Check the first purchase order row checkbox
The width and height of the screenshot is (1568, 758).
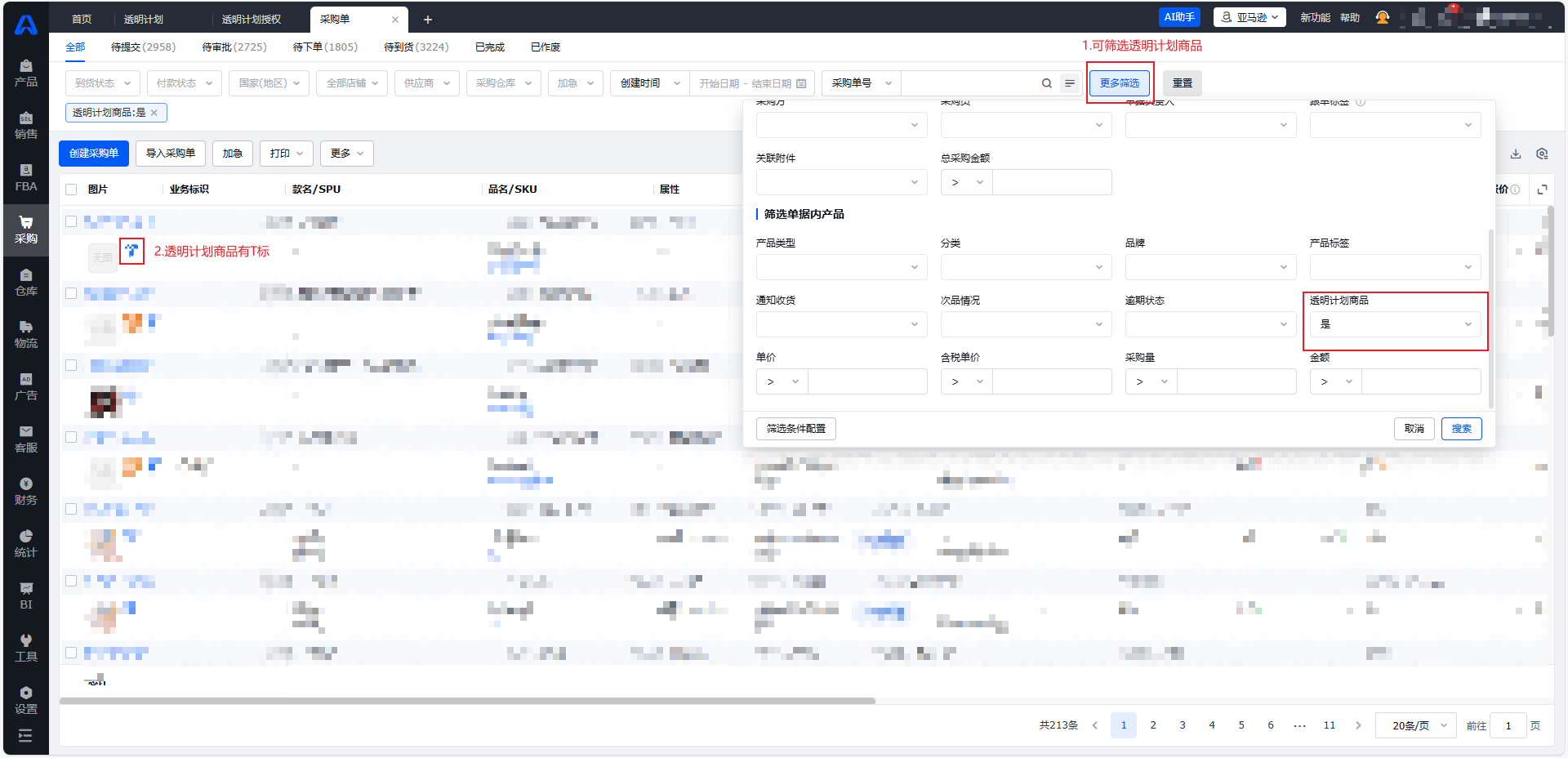(x=71, y=221)
